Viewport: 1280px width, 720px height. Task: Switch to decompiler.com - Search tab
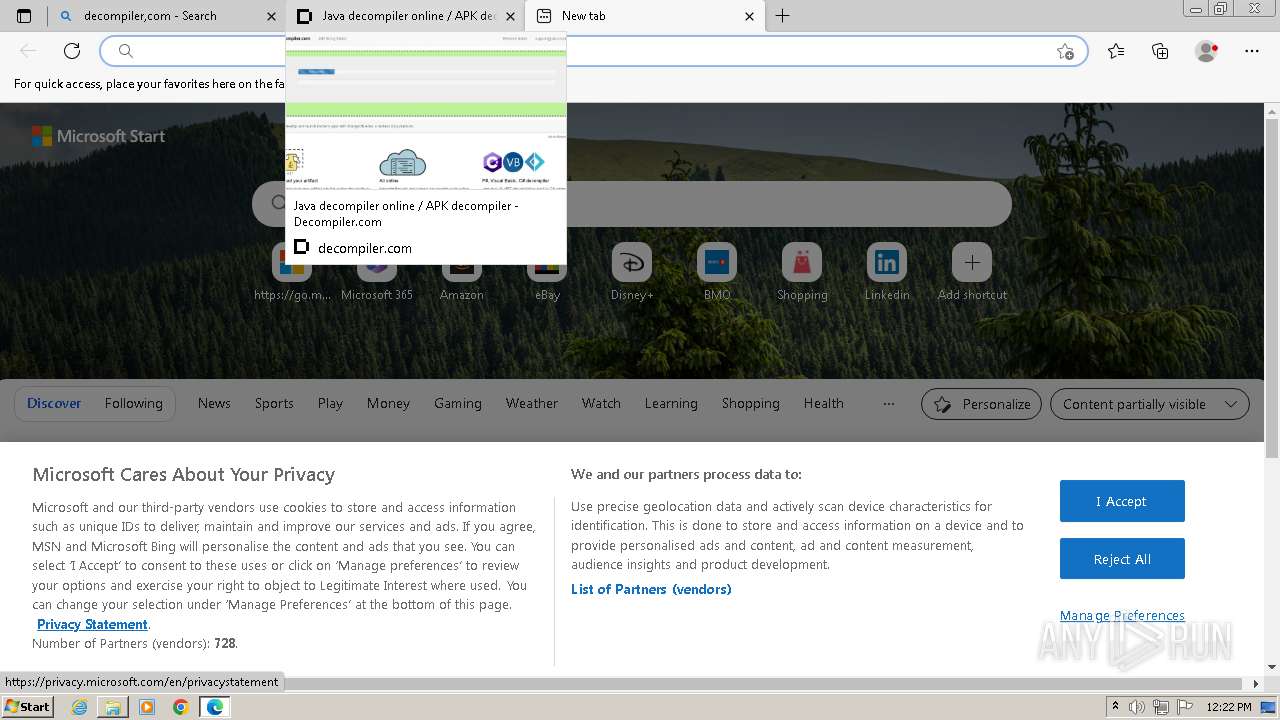click(x=166, y=16)
